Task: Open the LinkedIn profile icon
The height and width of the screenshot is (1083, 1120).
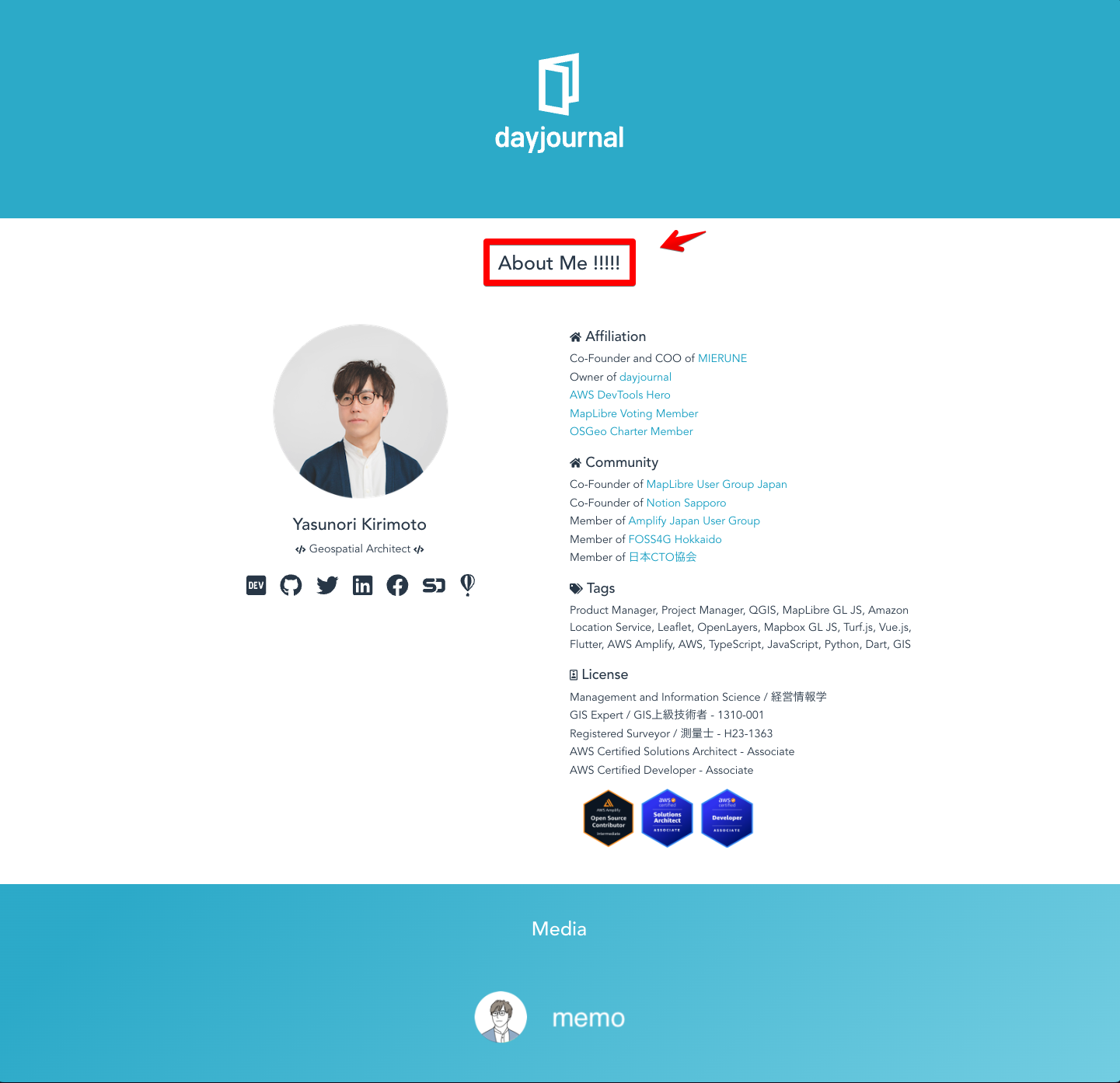Action: tap(362, 585)
